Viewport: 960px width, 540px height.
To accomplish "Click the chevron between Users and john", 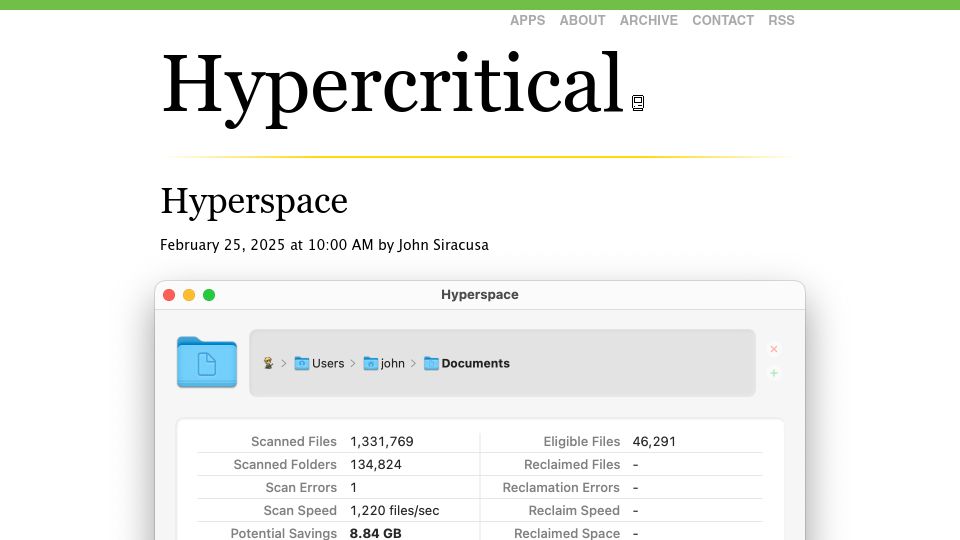I will click(x=353, y=363).
